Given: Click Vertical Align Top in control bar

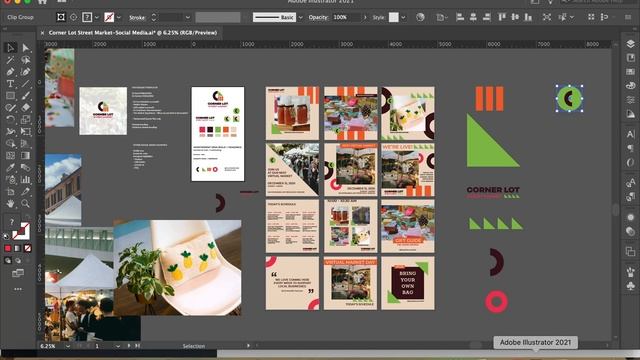Looking at the screenshot, I should [x=502, y=17].
